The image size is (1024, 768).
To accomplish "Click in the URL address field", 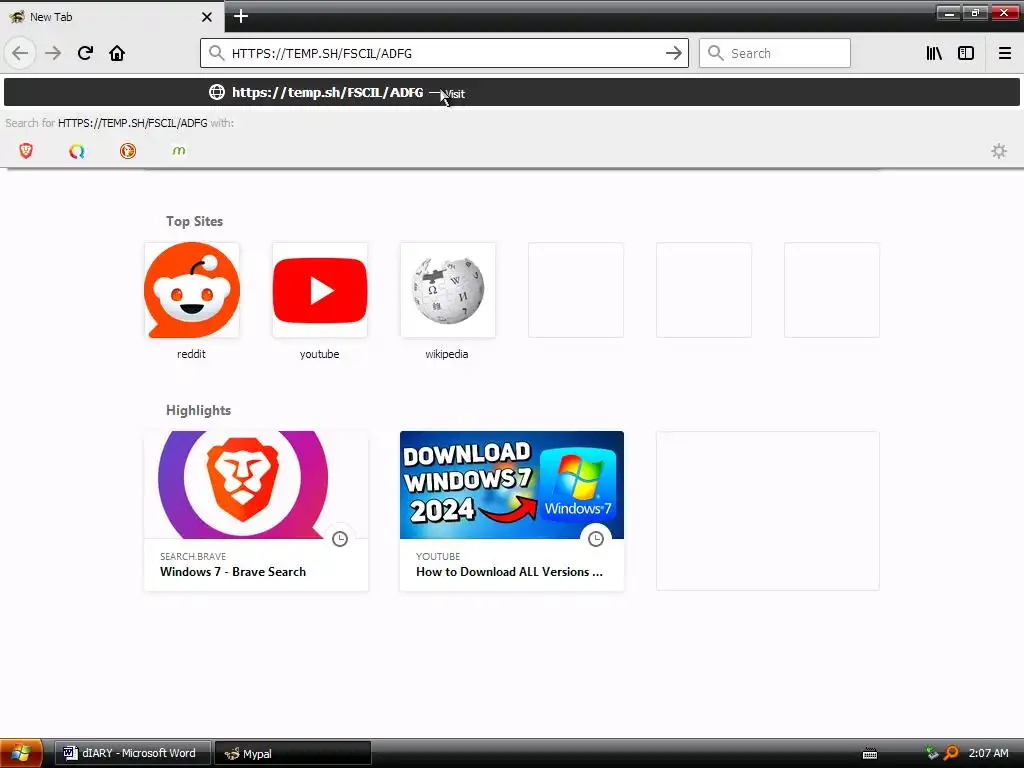I will 444,53.
